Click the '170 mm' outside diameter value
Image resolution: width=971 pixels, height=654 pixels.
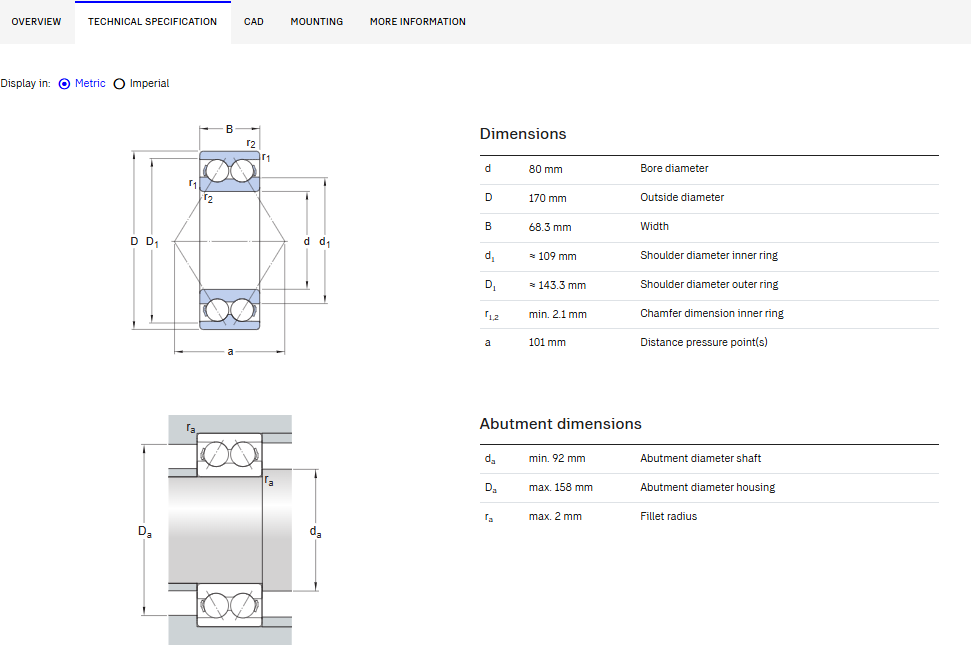point(547,198)
